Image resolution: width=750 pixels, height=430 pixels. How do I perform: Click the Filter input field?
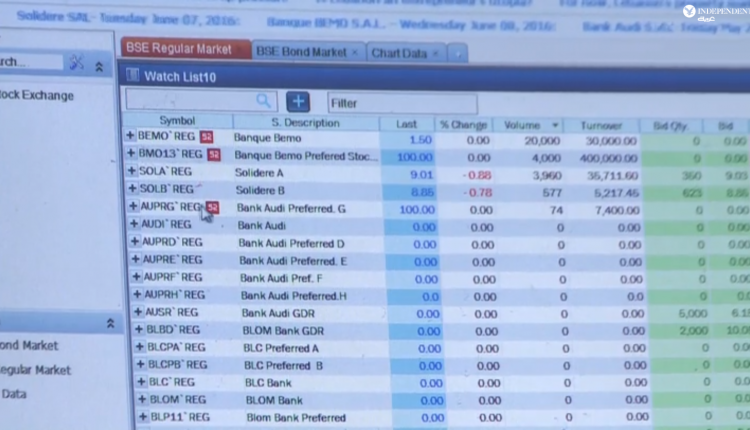pos(402,103)
